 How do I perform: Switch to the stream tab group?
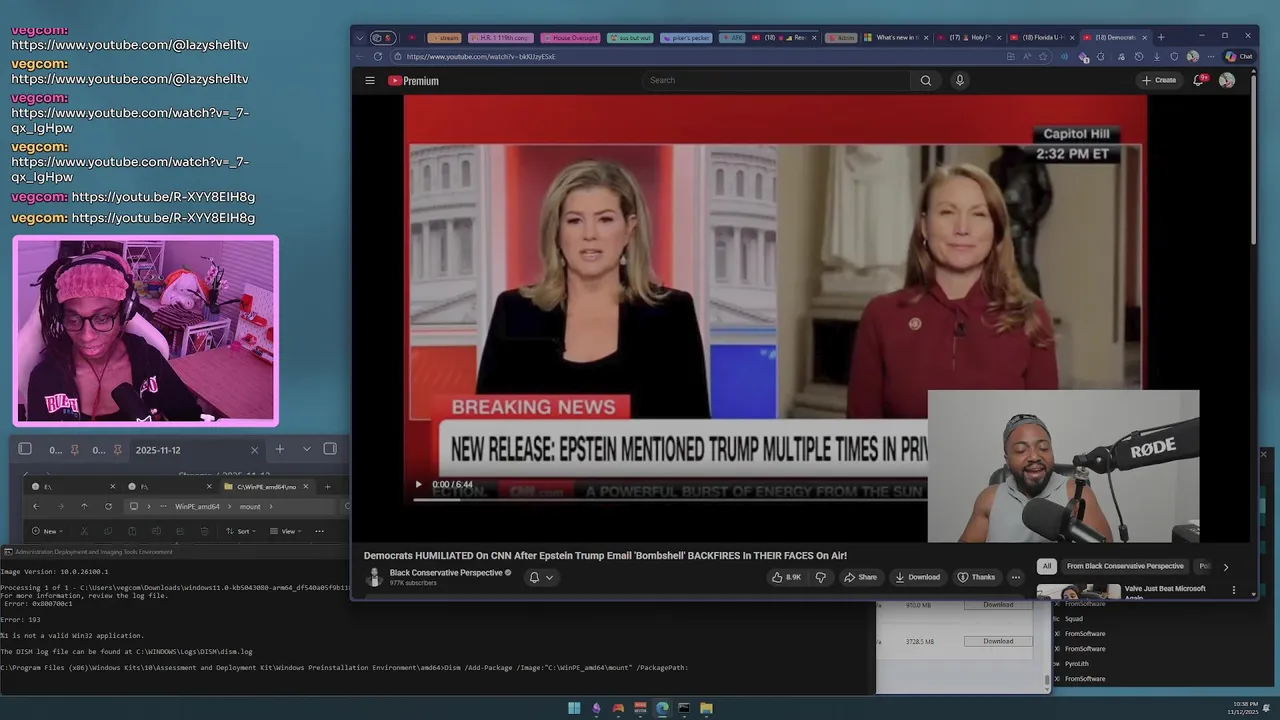click(445, 38)
